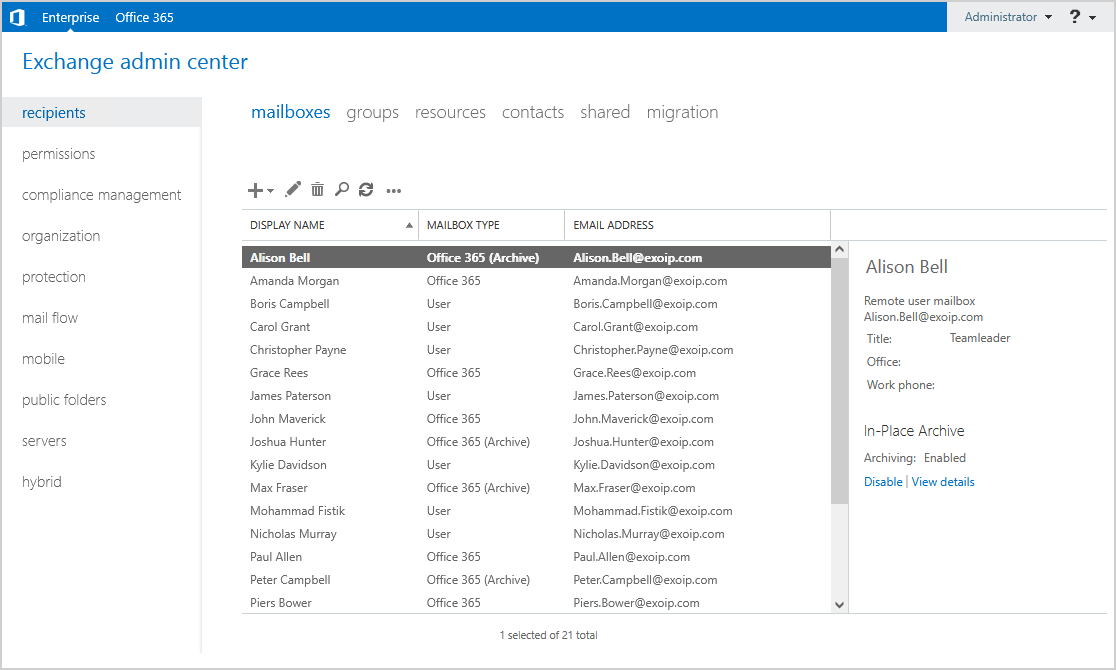Select Piers Bower mailbox

[x=537, y=602]
